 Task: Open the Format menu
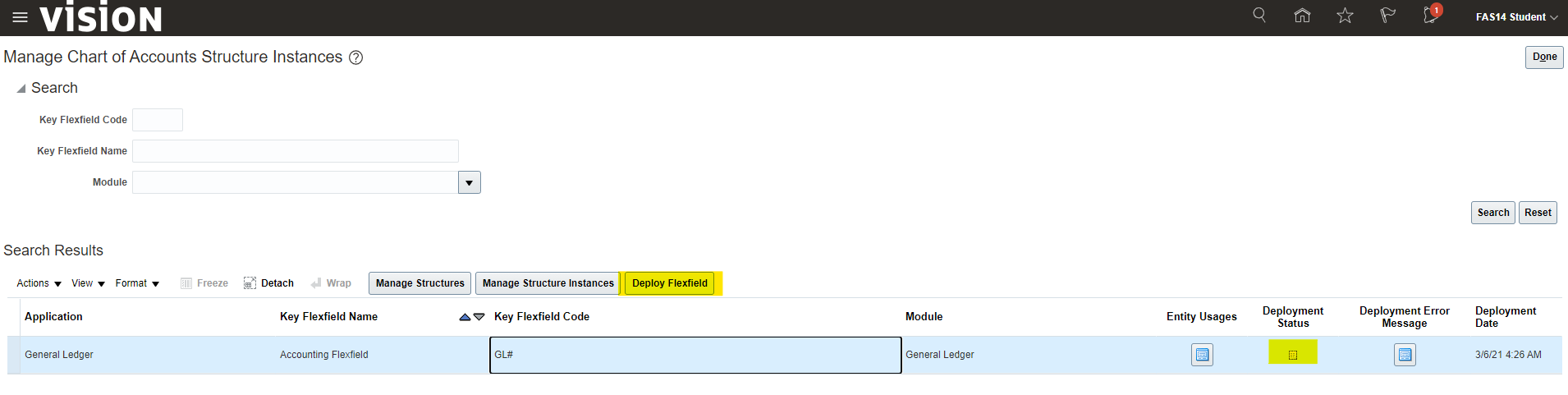[137, 283]
